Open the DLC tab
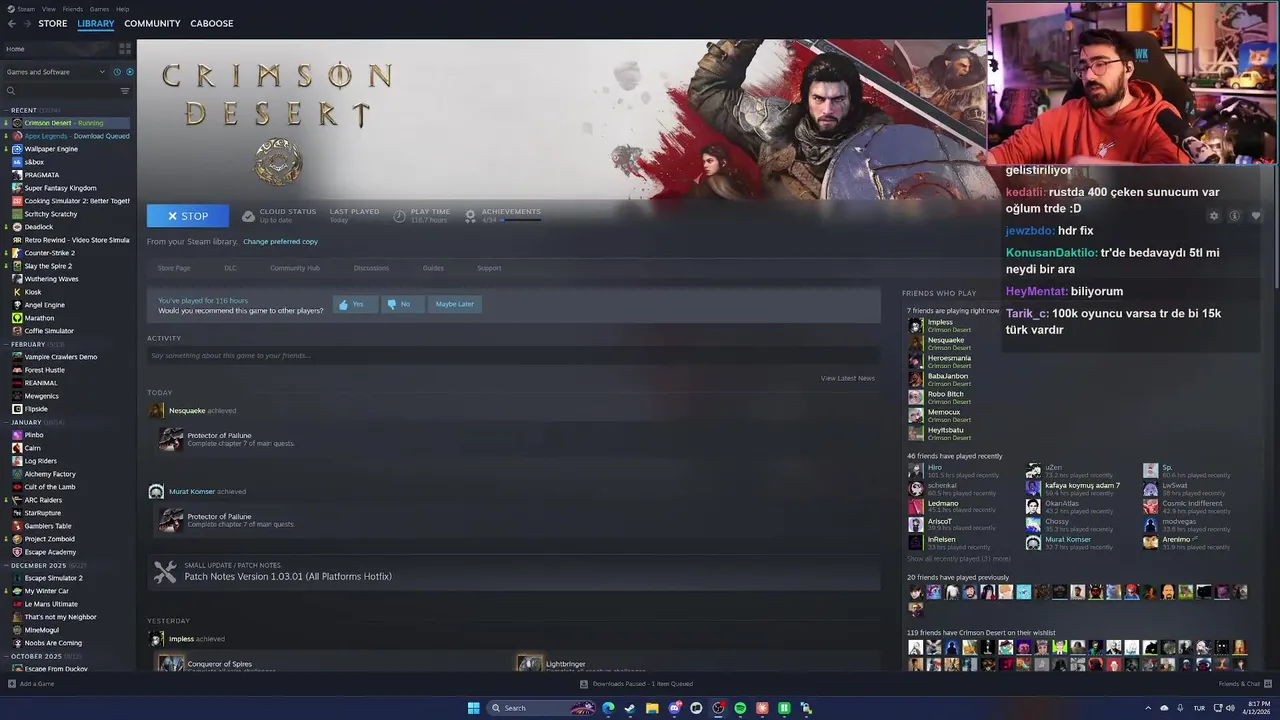 click(x=230, y=268)
